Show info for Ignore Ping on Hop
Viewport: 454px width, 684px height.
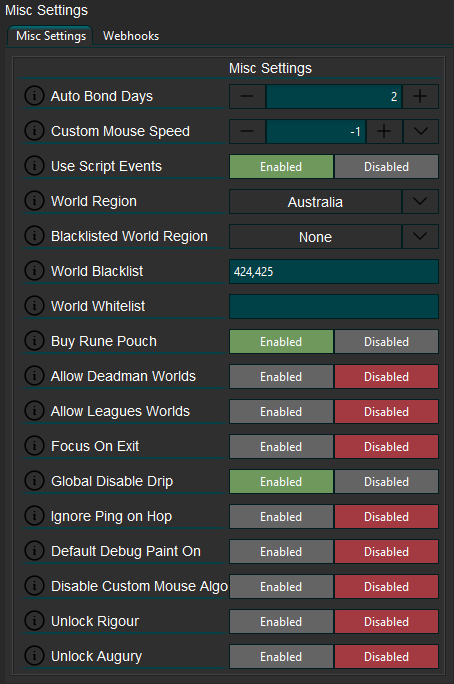click(x=34, y=516)
